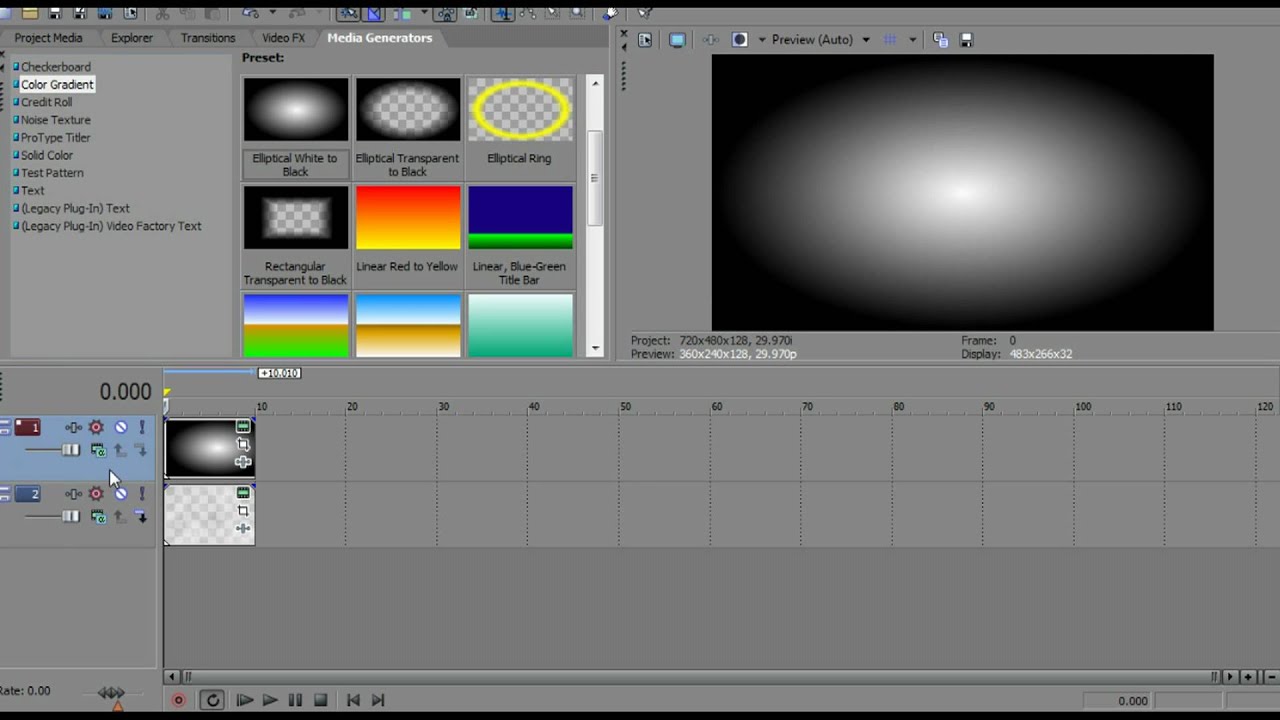1280x720 pixels.
Task: Go to end of timeline
Action: pyautogui.click(x=378, y=701)
